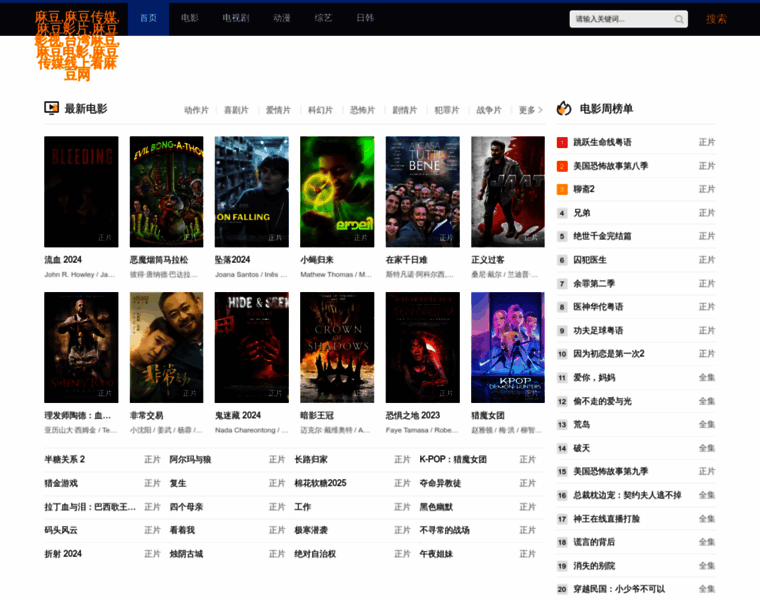Open 午夜姐妹 in the list
Screen dimensions: 760x600
click(x=436, y=554)
